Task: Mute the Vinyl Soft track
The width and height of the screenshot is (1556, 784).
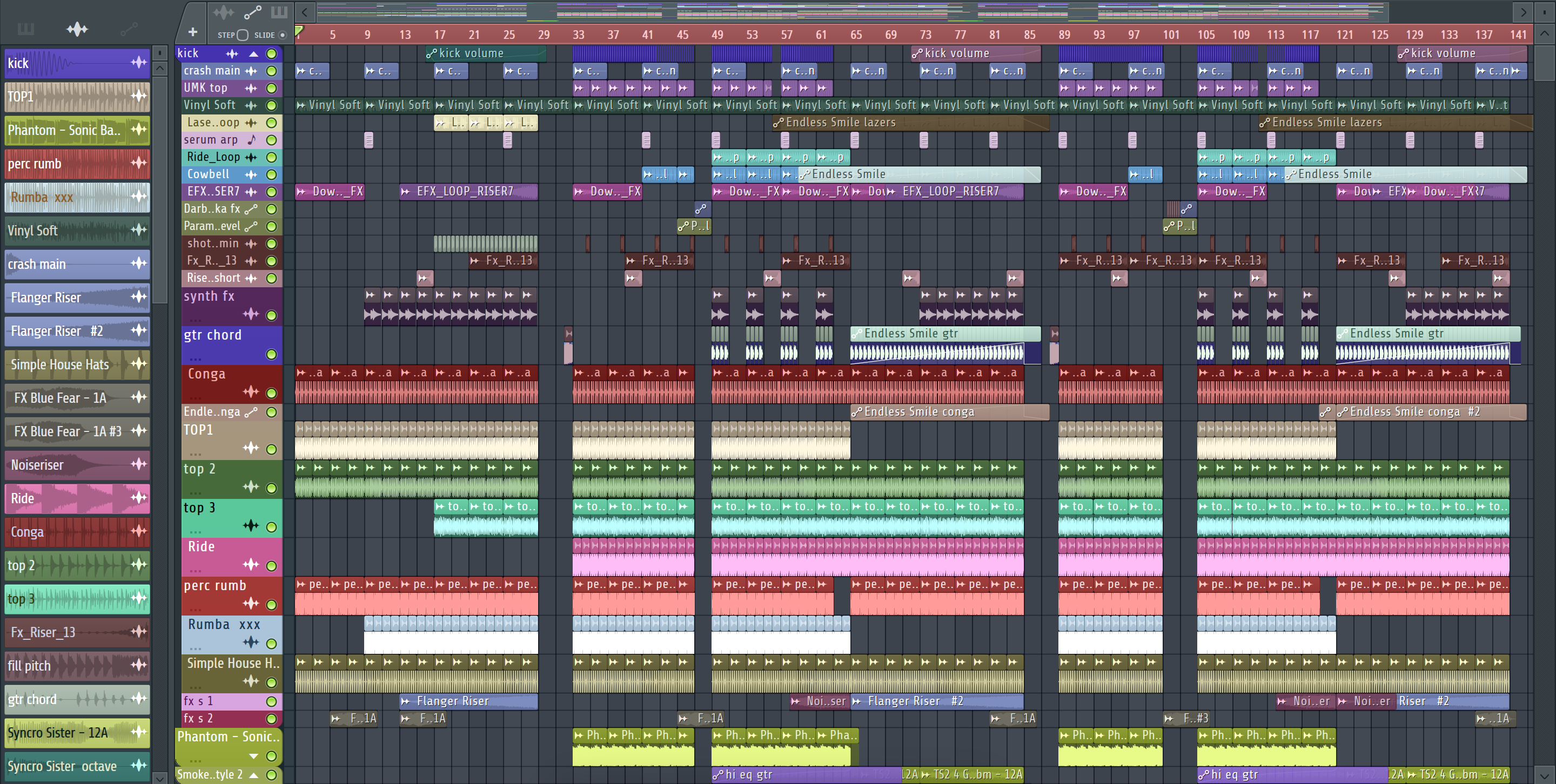Action: [x=272, y=106]
